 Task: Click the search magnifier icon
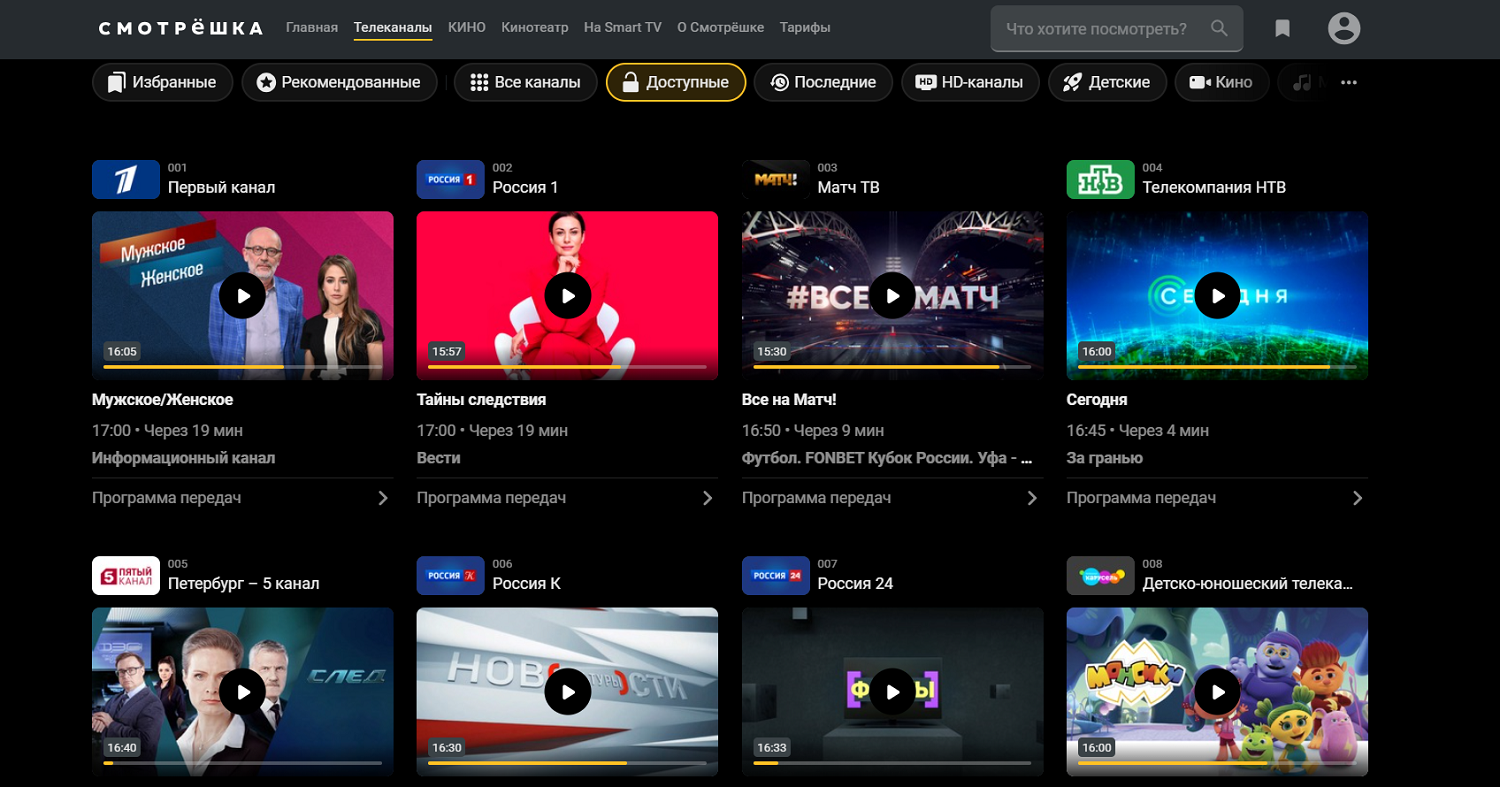pyautogui.click(x=1219, y=29)
